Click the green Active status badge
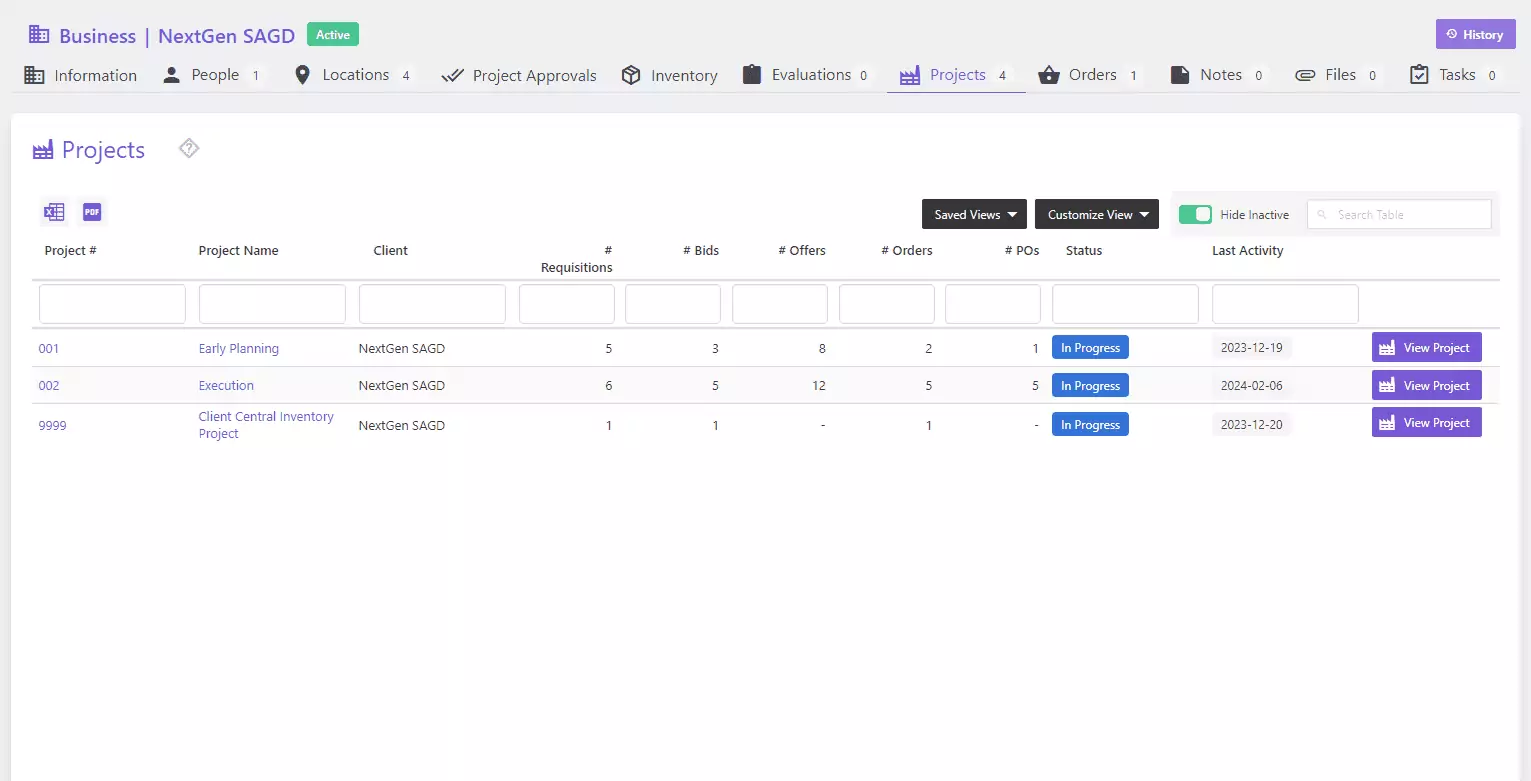The height and width of the screenshot is (781, 1531). [333, 34]
